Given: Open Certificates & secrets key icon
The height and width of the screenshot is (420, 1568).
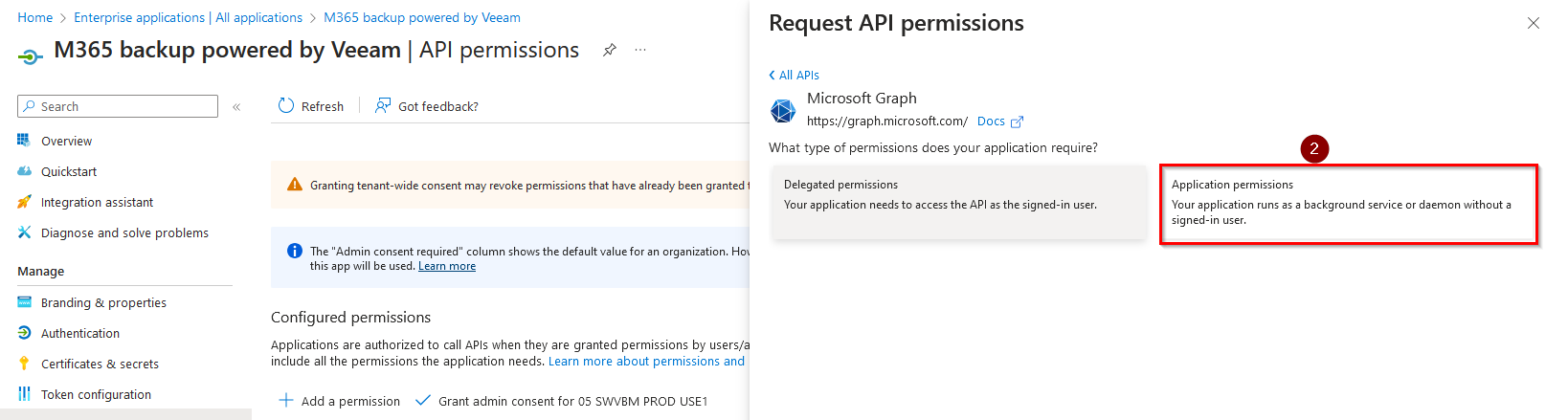Looking at the screenshot, I should pos(24,364).
